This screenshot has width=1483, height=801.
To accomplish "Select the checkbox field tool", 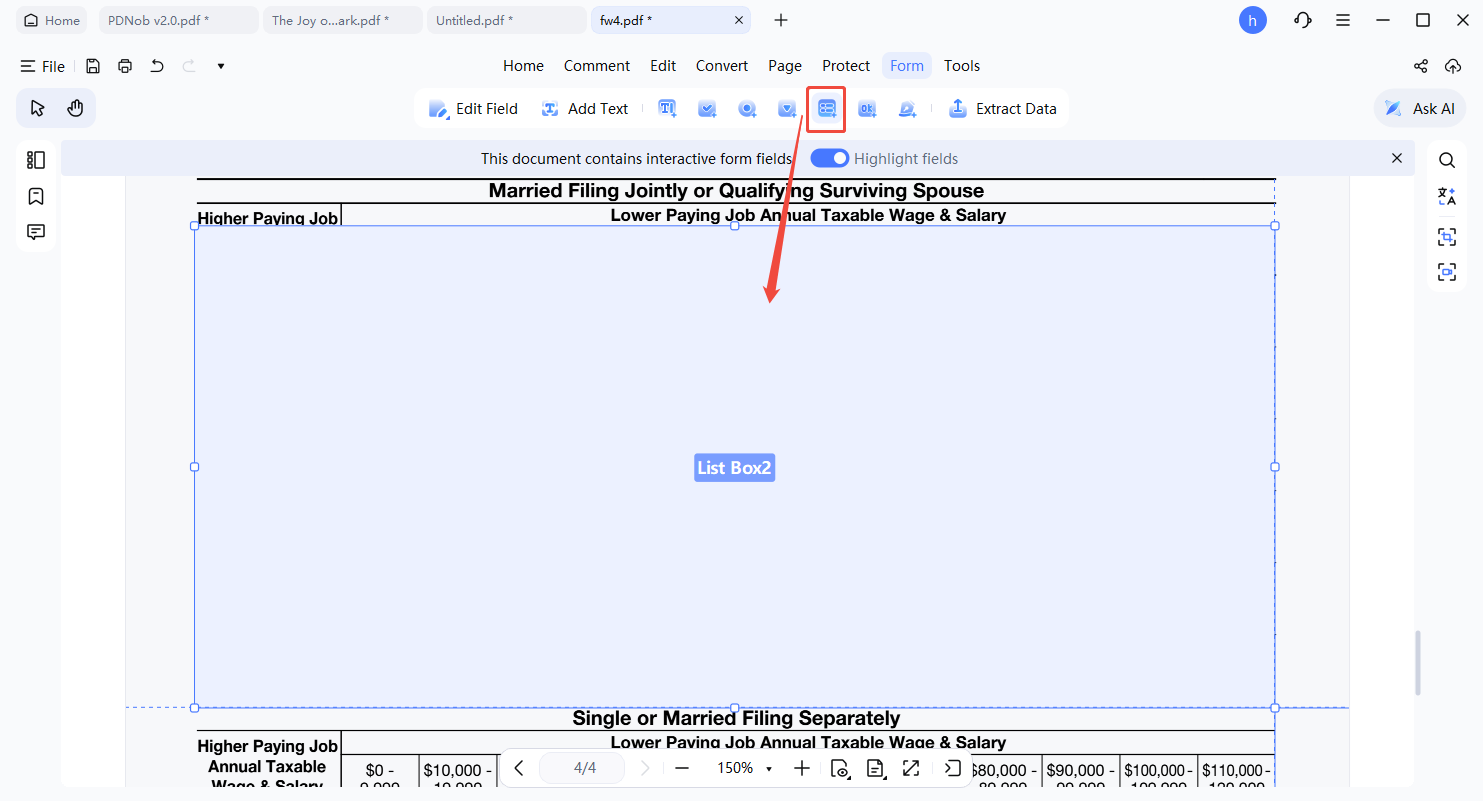I will (x=707, y=108).
